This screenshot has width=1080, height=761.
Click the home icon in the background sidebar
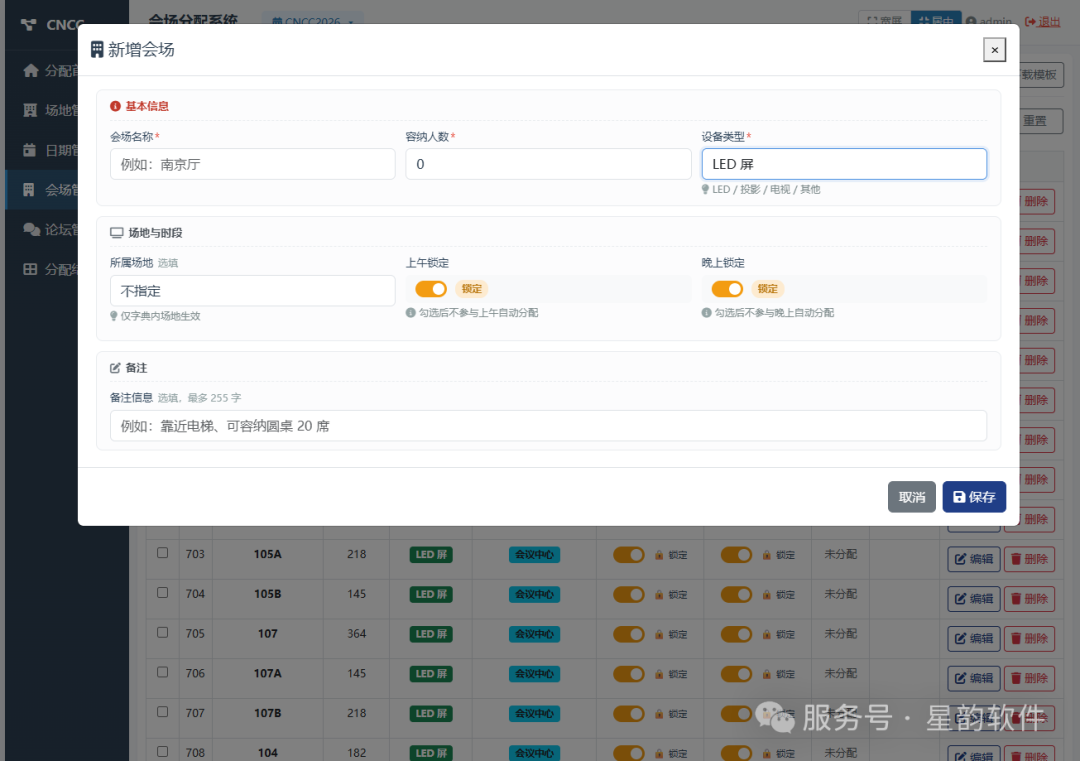click(30, 70)
